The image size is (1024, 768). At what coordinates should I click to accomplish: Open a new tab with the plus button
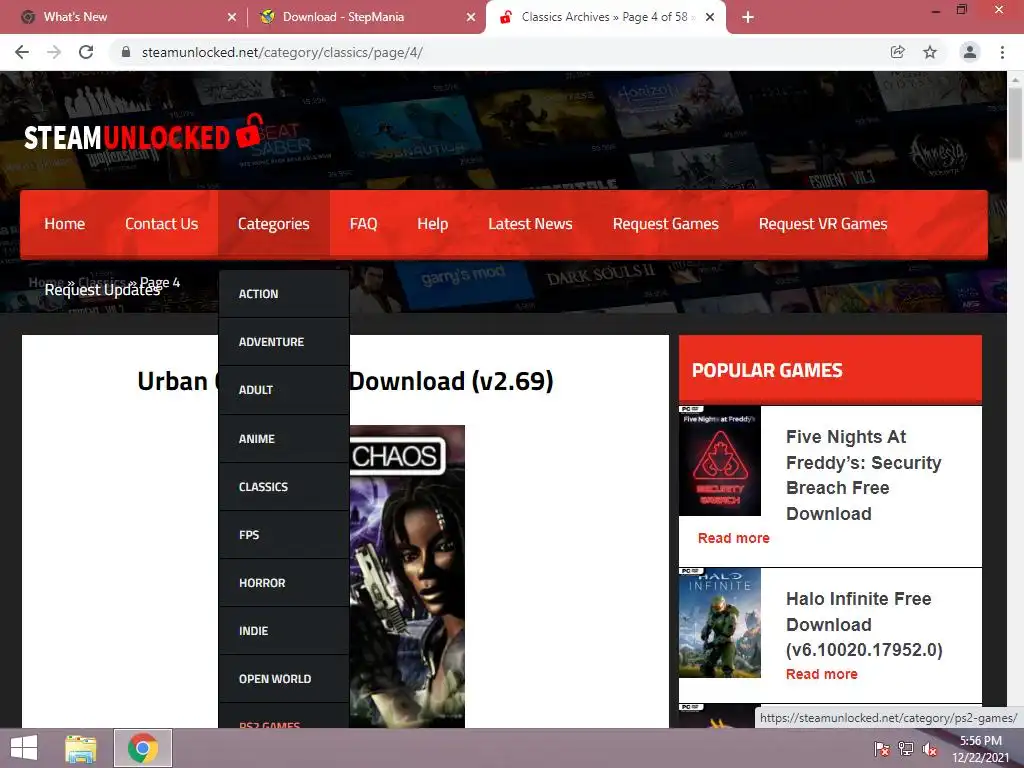point(748,17)
